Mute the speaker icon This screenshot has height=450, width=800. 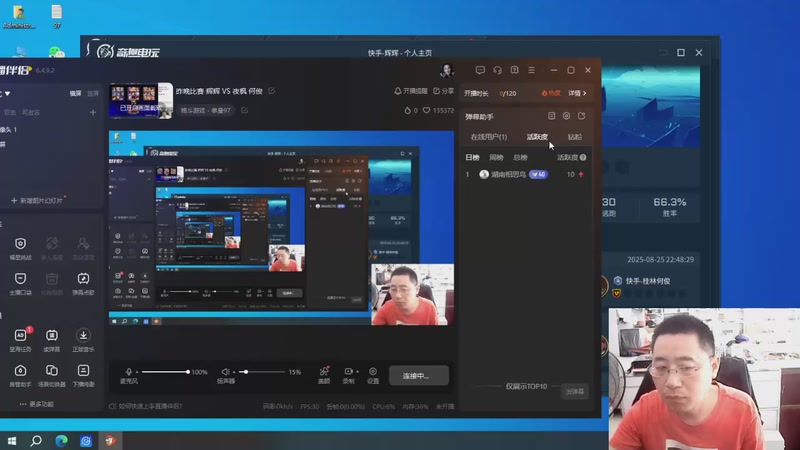226,372
